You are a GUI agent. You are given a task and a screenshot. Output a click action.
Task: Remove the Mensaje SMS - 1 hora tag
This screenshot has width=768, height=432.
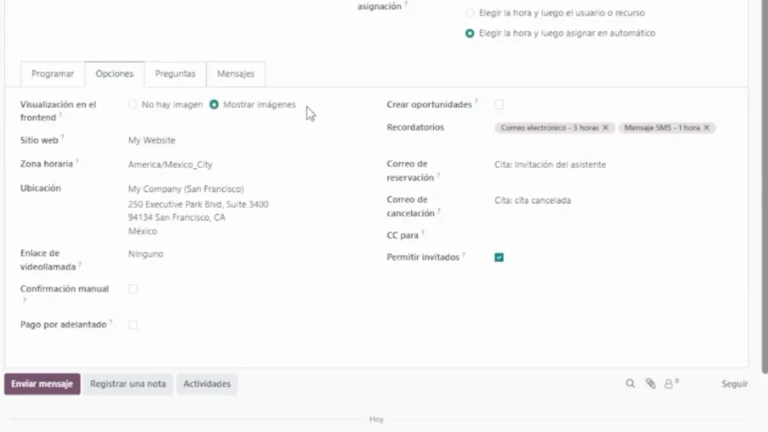point(707,128)
